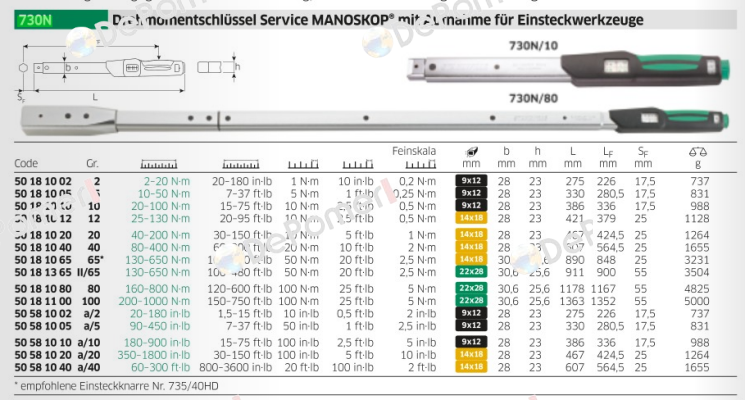This screenshot has width=745, height=400.
Task: Click the graduation icon above the 1 N·m cell
Action: click(x=303, y=164)
